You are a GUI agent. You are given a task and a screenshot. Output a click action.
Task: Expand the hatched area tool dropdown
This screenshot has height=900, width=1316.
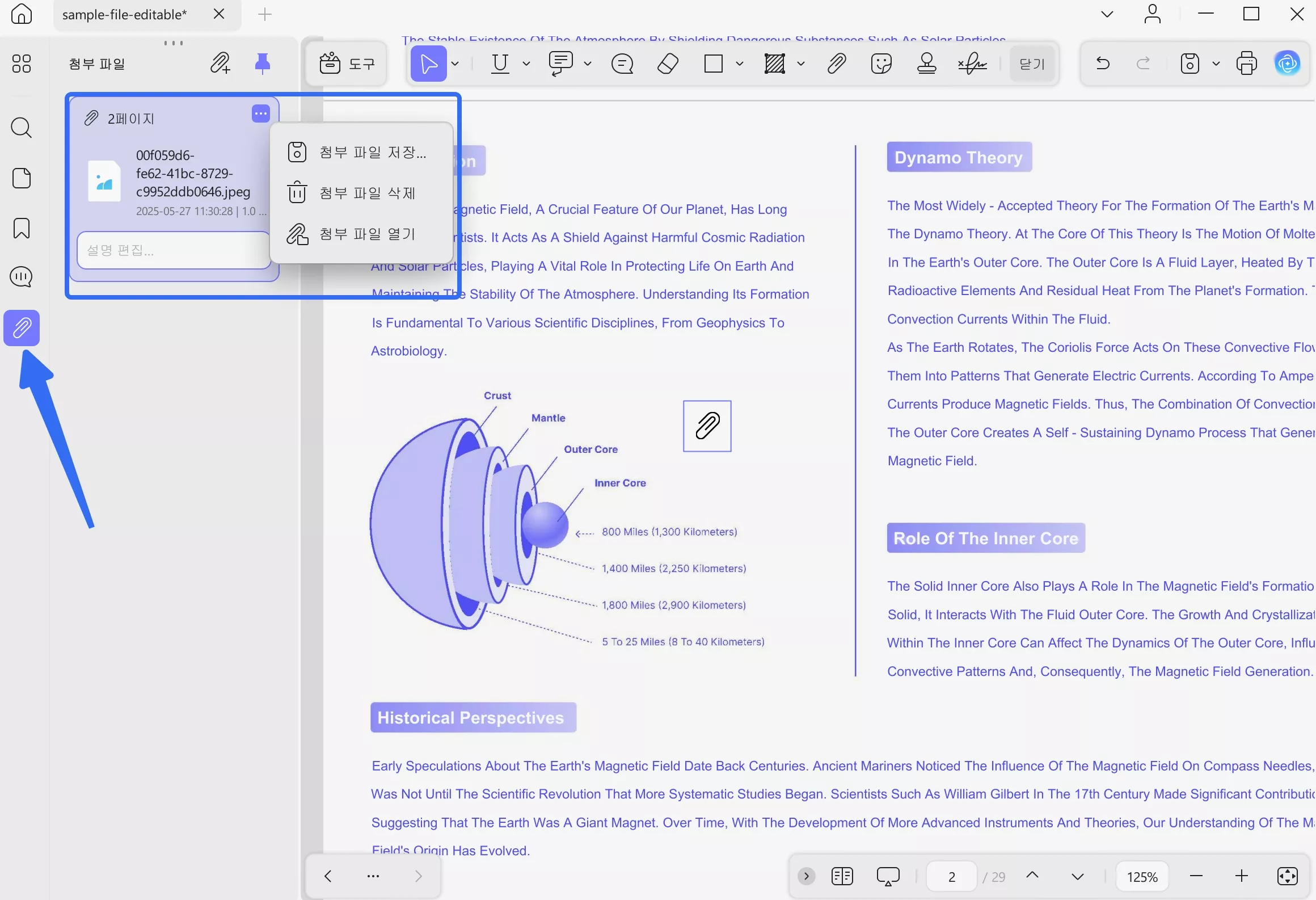click(801, 64)
